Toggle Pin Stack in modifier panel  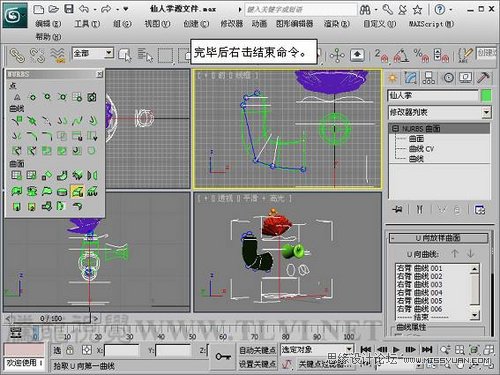397,210
